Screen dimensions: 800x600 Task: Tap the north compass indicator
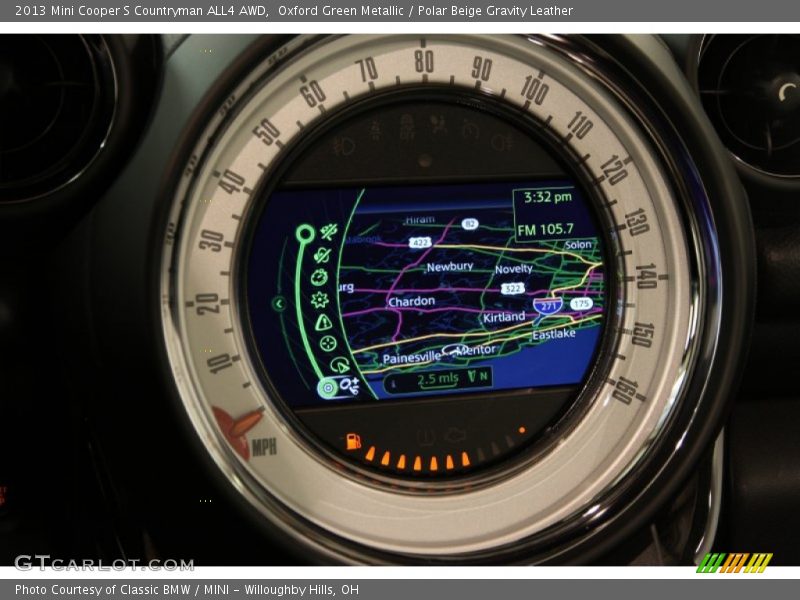[x=478, y=377]
